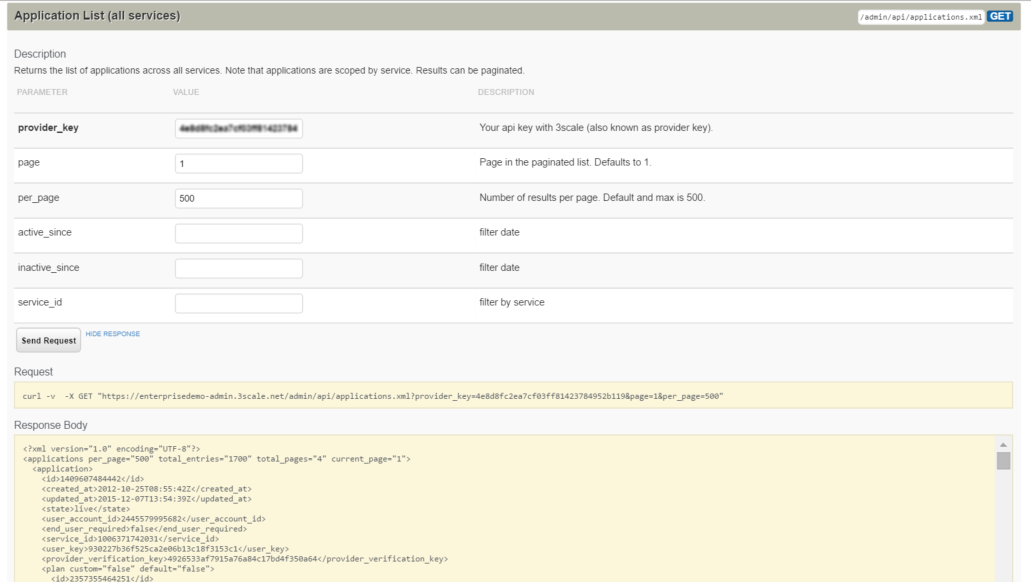Click the response body scrollbar thumb
The height and width of the screenshot is (582, 1031).
1003,460
